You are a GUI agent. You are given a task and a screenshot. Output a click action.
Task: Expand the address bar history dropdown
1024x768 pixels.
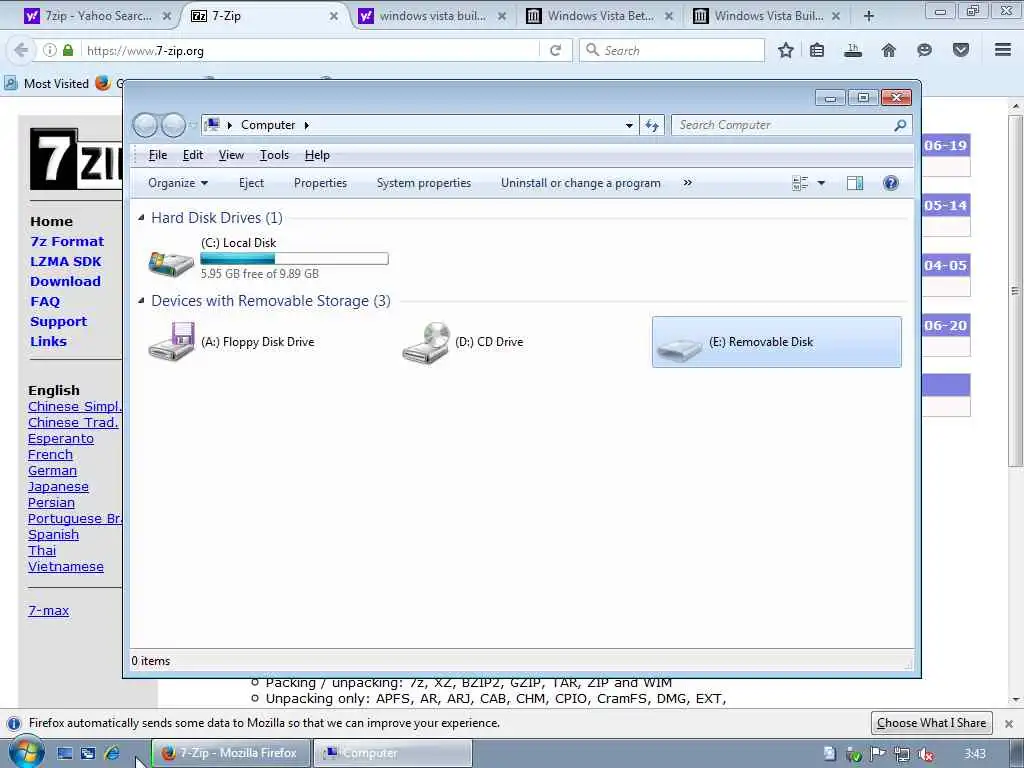click(x=629, y=125)
